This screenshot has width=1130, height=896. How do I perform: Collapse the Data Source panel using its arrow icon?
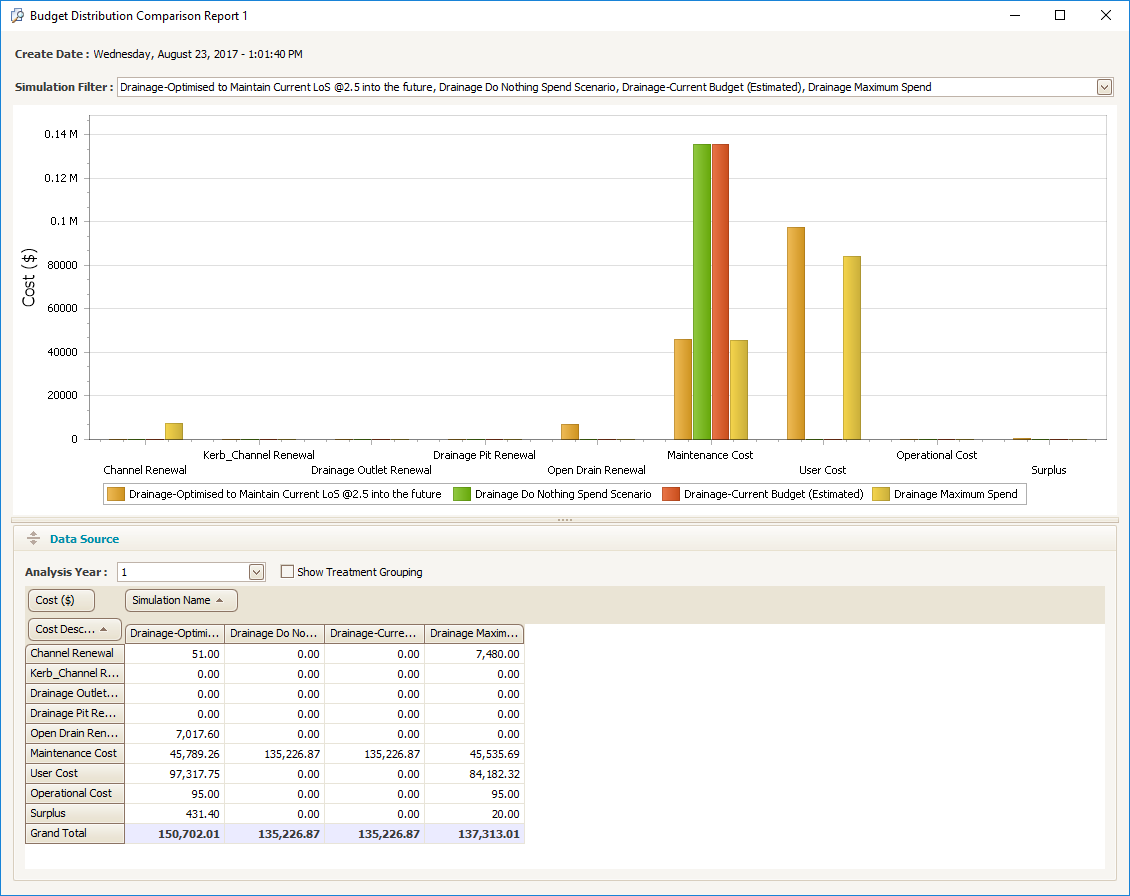(x=33, y=539)
